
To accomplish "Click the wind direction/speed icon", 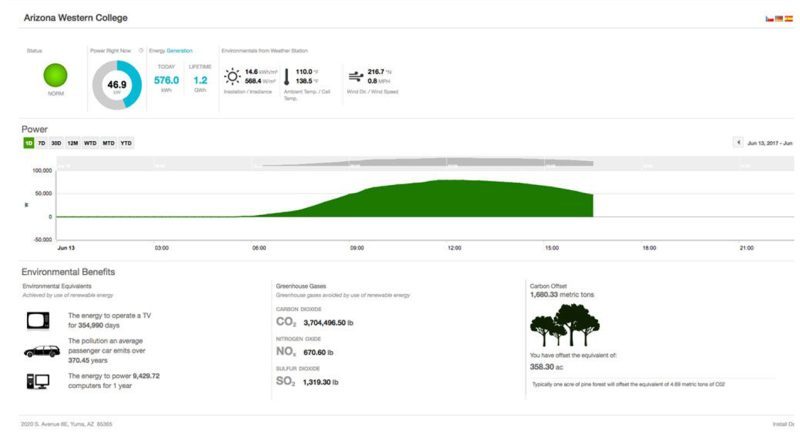I will (354, 76).
